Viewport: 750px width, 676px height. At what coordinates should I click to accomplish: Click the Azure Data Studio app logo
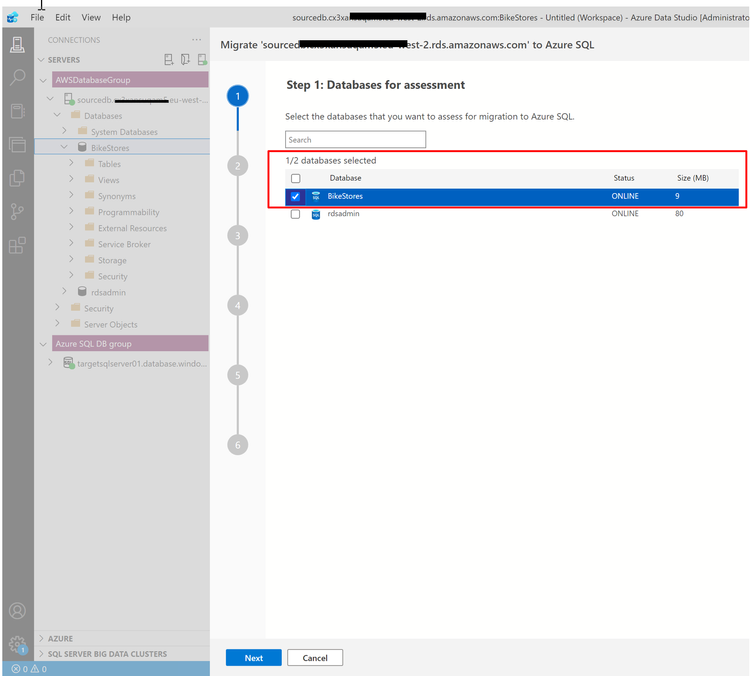click(x=13, y=18)
